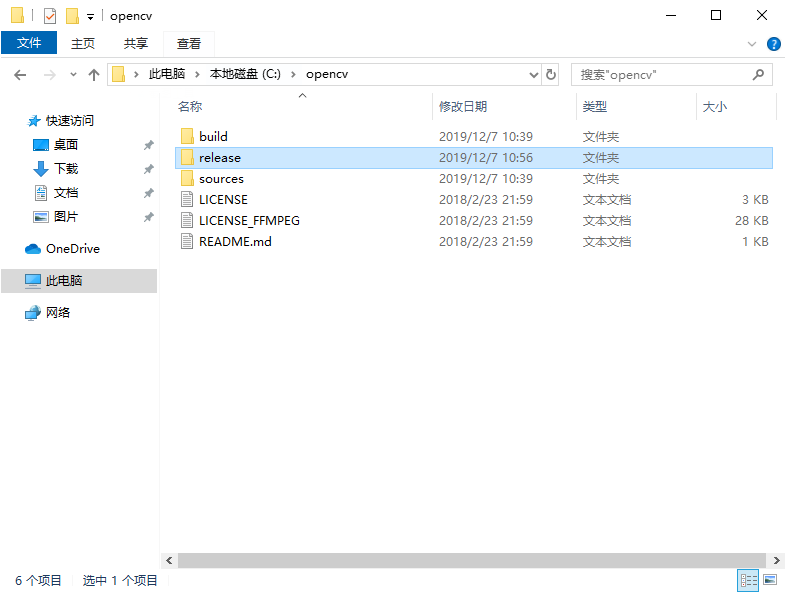Screen dimensions: 786x593
Task: Open 下载 in quick access
Action: tap(66, 169)
